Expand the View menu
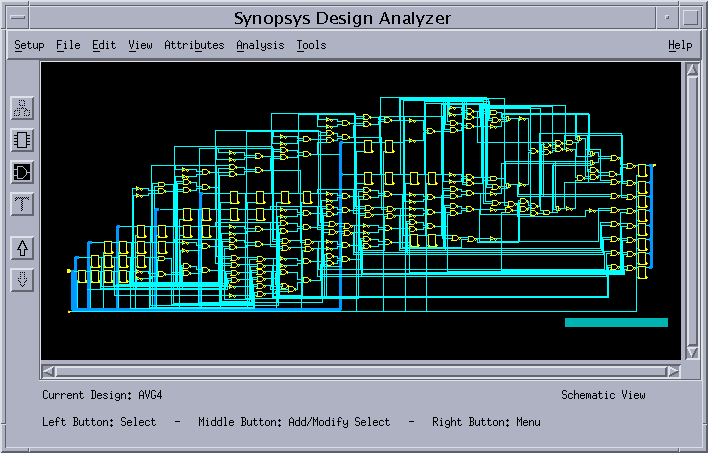This screenshot has width=708, height=453. point(140,45)
